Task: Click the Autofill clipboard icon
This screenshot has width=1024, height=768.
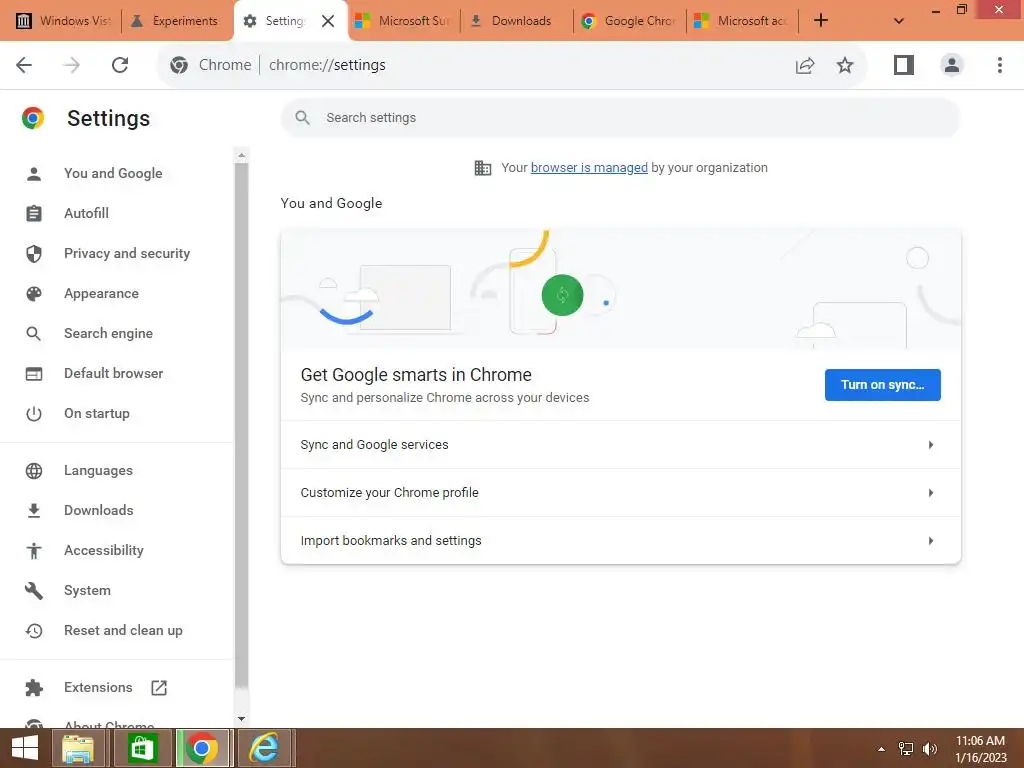Action: point(34,214)
